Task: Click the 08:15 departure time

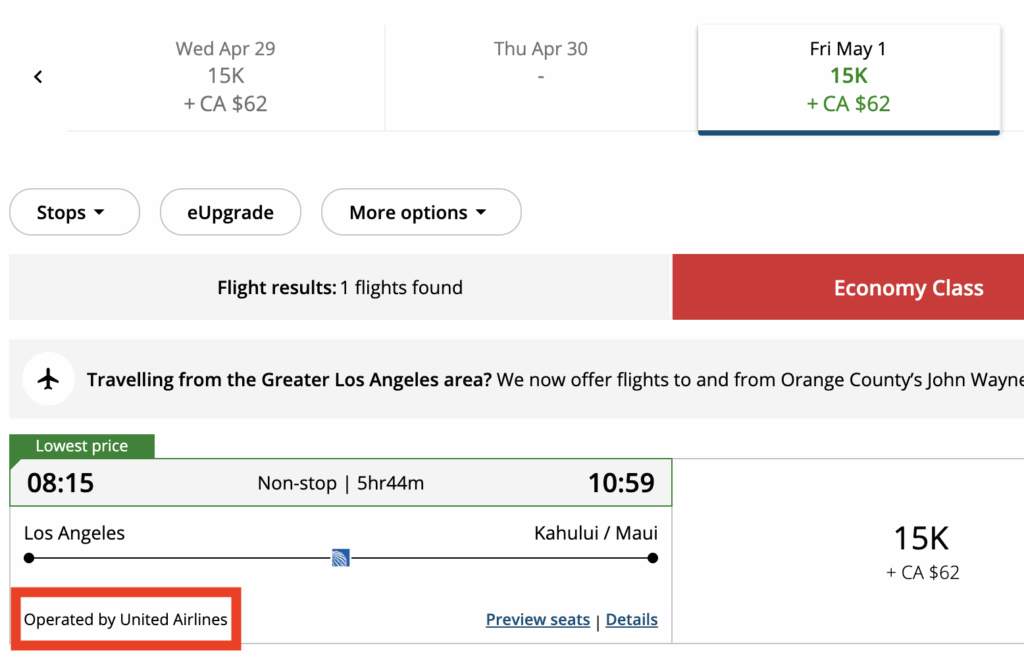Action: (60, 484)
